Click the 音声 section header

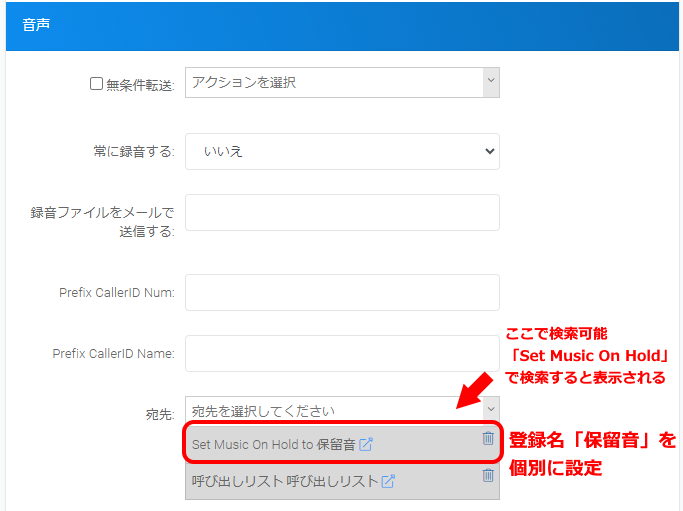pyautogui.click(x=37, y=24)
